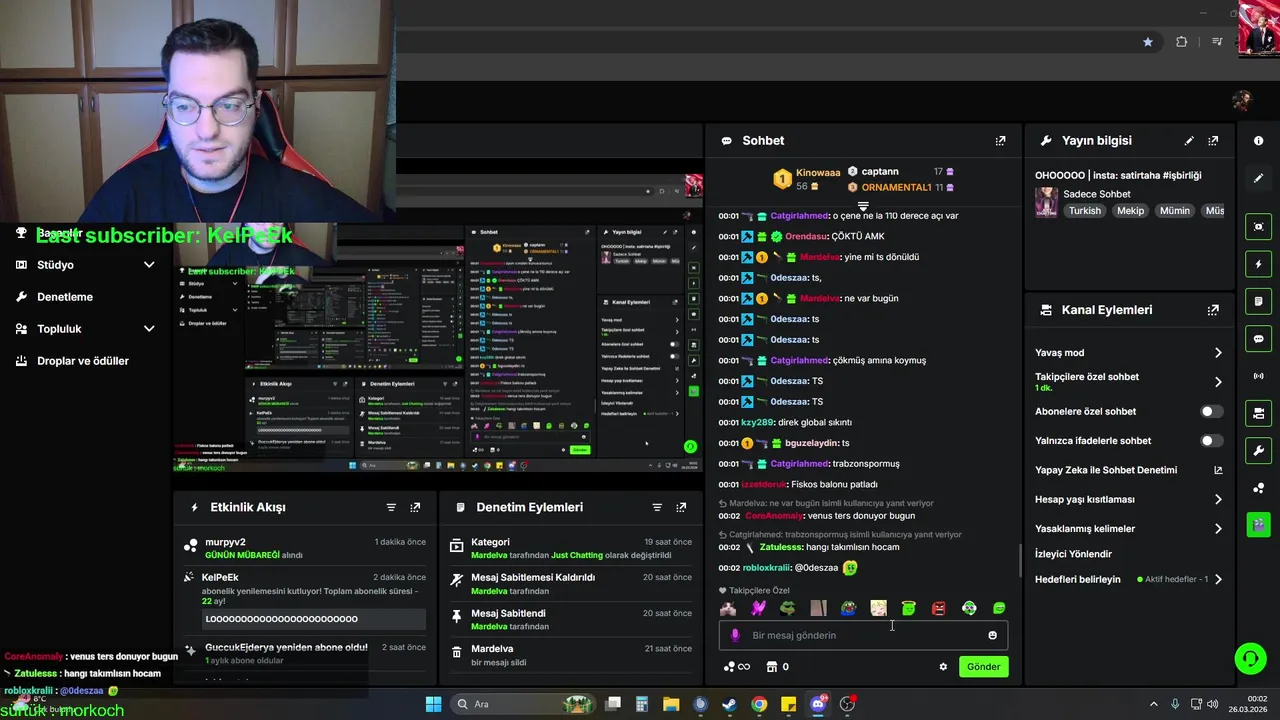Click the green clapperboard sidebar icon
The image size is (1280, 720).
1258,524
